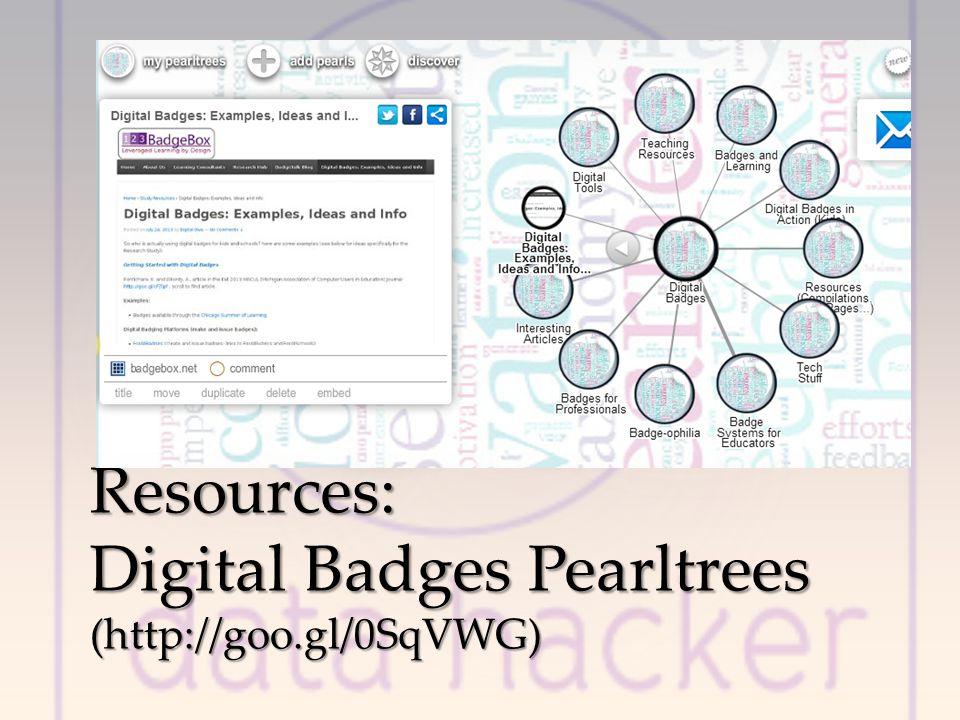Screen dimensions: 960x720
Task: Click the duplicate option
Action: point(223,393)
